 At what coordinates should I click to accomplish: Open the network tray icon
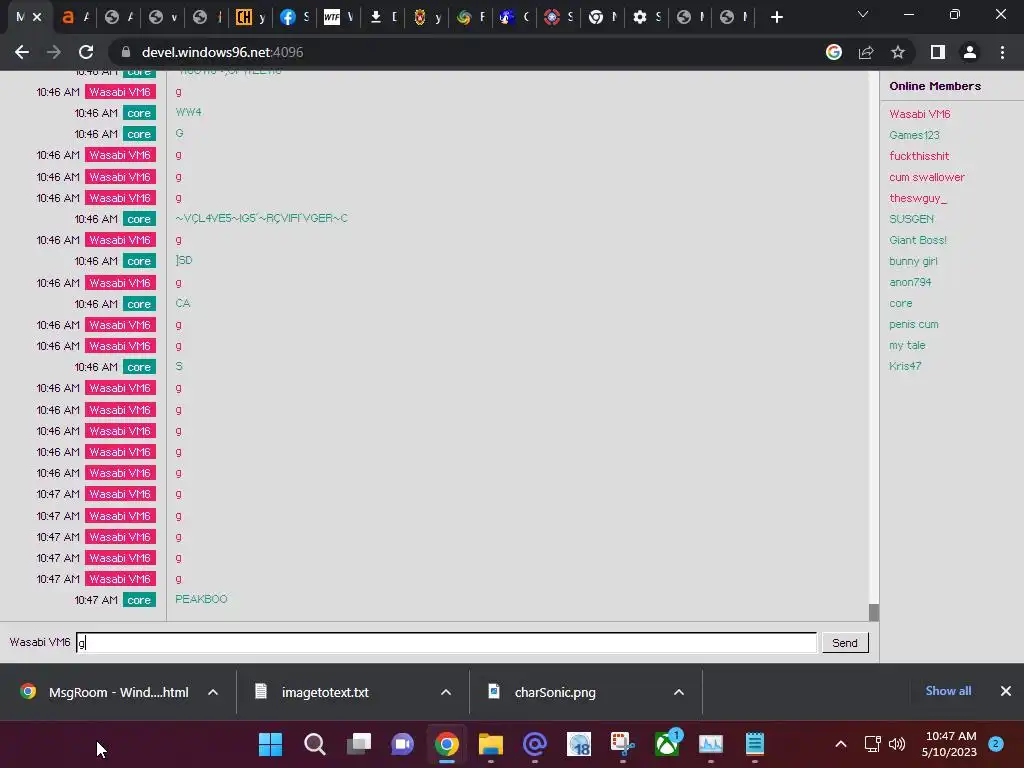coord(872,744)
